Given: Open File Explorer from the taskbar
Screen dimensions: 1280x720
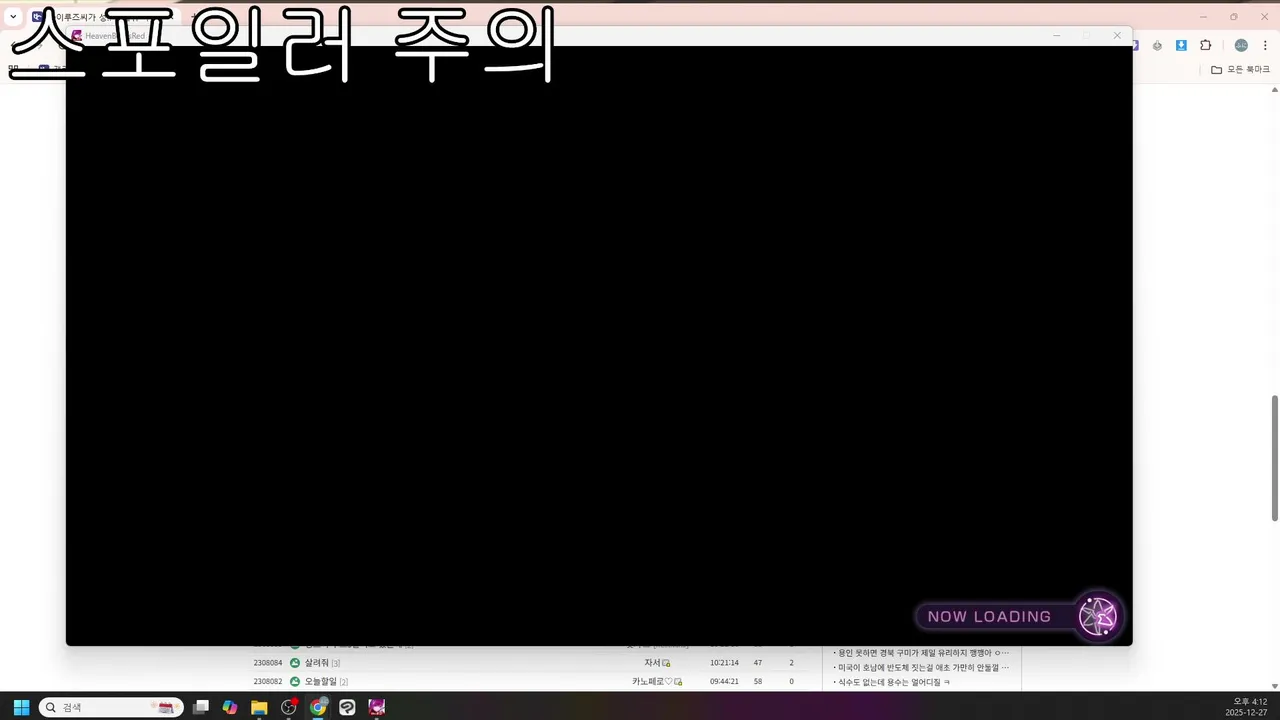Looking at the screenshot, I should click(x=259, y=707).
